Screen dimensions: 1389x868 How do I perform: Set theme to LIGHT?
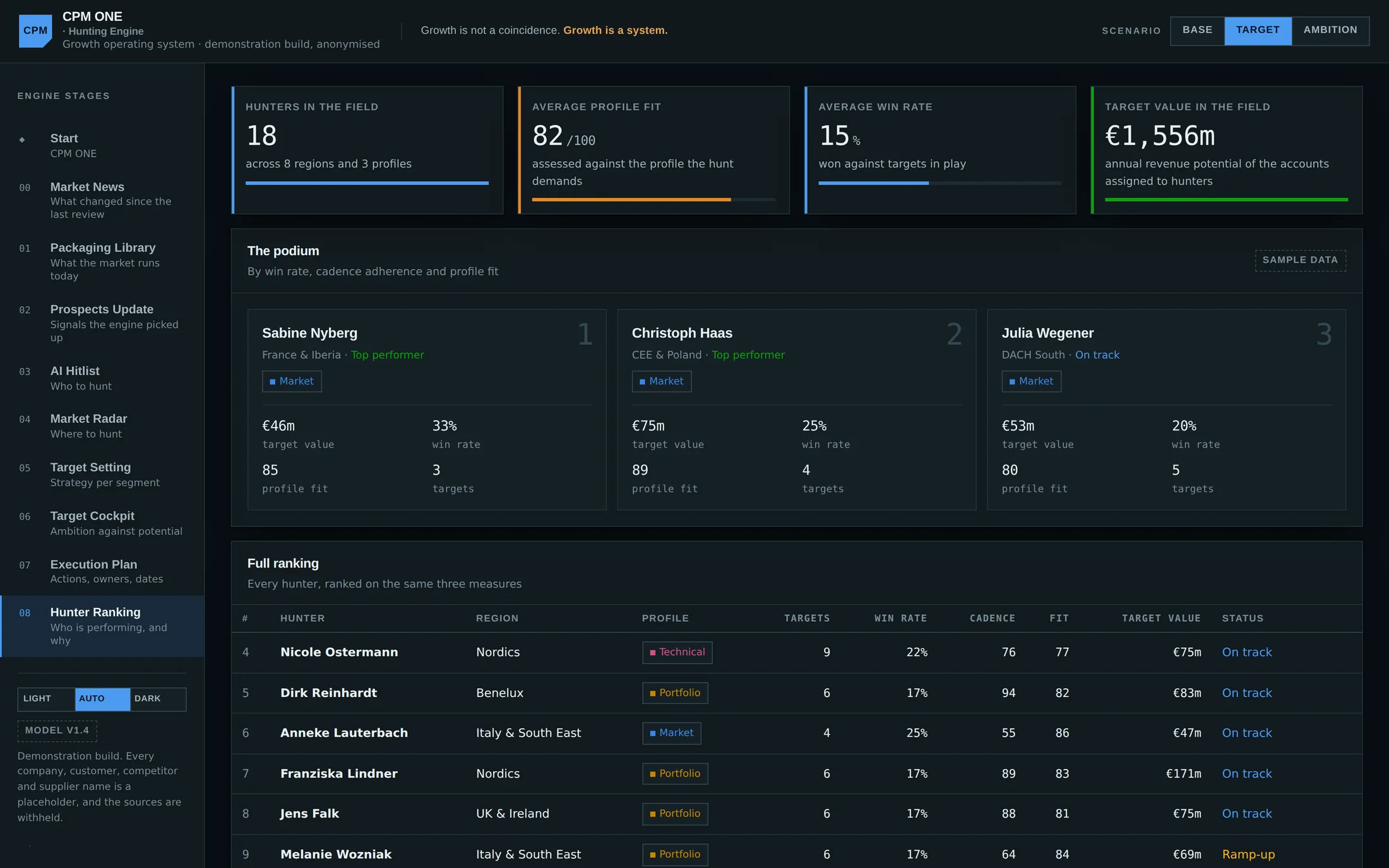46,699
